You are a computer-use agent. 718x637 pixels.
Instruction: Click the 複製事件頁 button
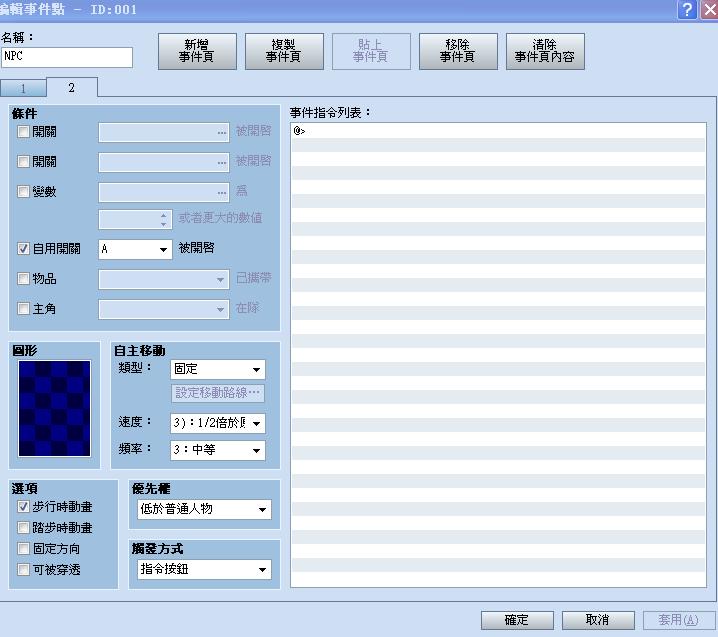point(284,51)
